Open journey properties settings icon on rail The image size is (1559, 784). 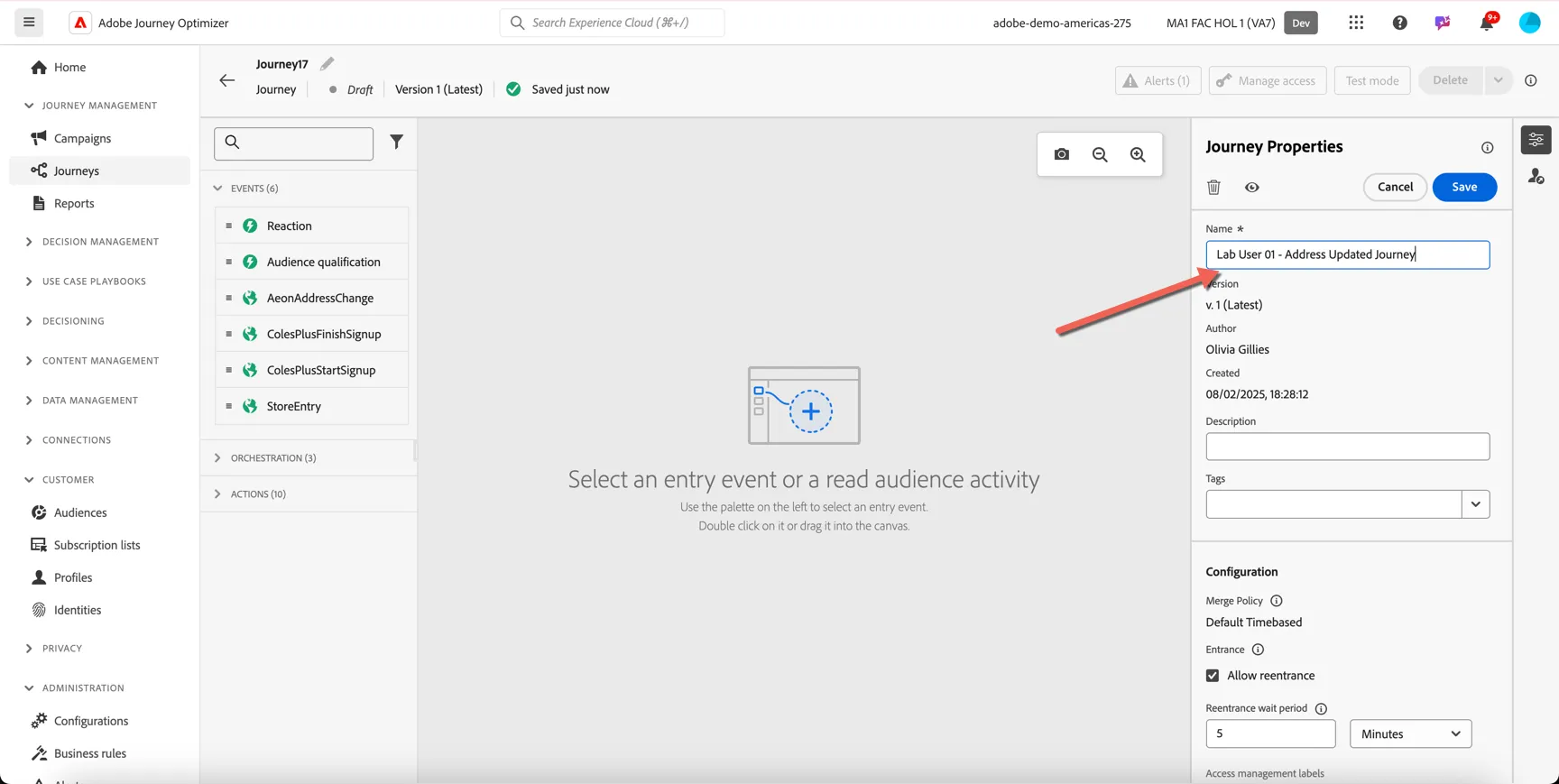pyautogui.click(x=1536, y=140)
